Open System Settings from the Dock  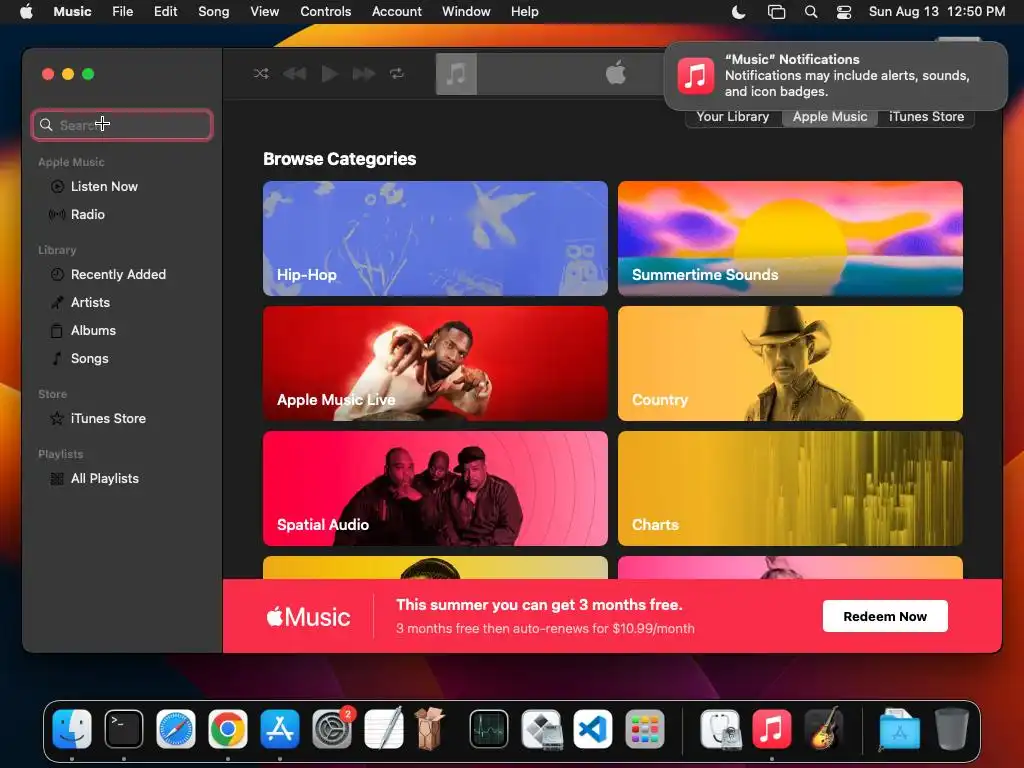coord(332,729)
